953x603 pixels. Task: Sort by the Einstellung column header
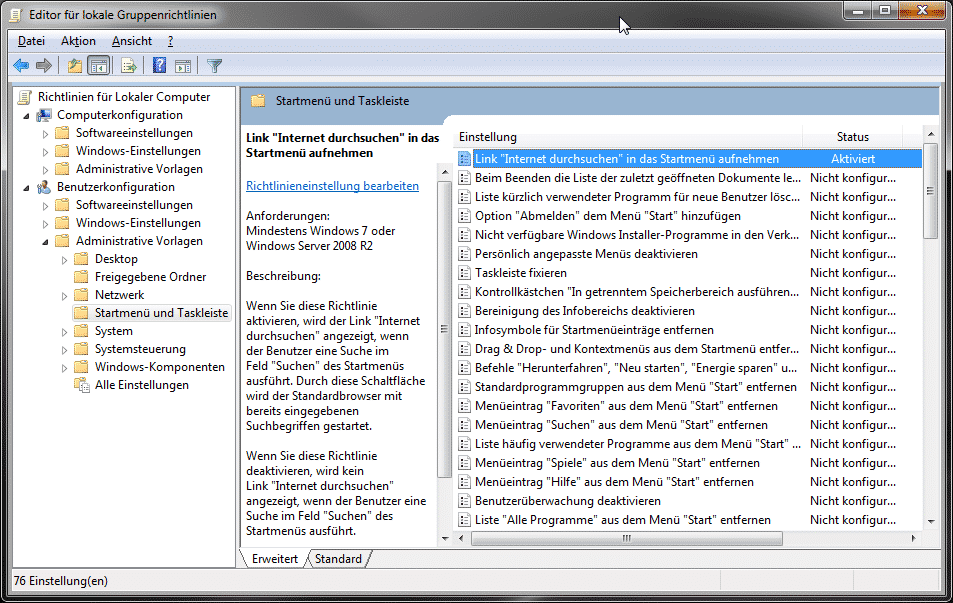pyautogui.click(x=630, y=137)
